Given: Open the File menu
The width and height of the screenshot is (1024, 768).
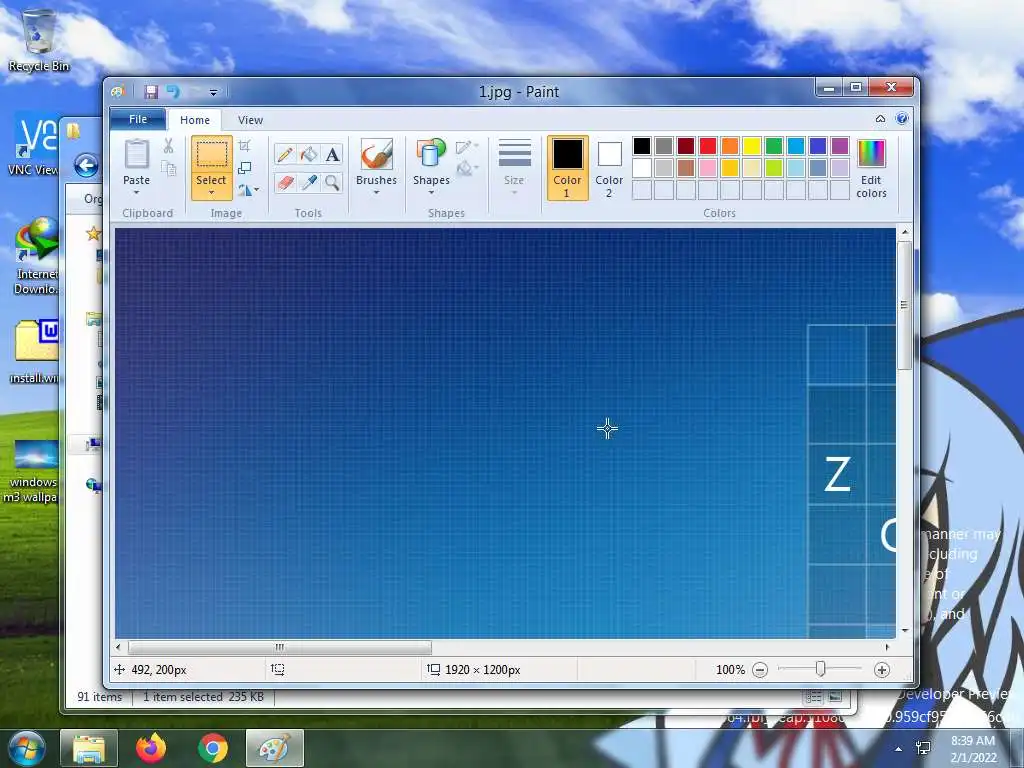Looking at the screenshot, I should point(138,119).
